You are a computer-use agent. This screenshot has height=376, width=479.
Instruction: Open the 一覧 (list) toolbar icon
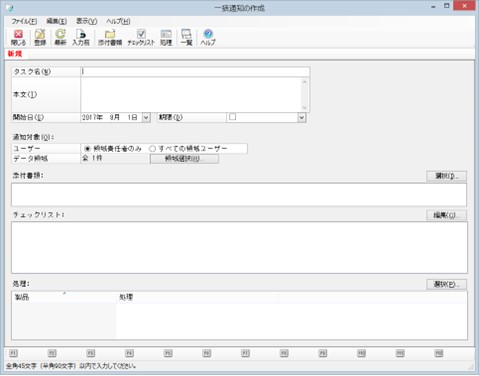click(186, 37)
